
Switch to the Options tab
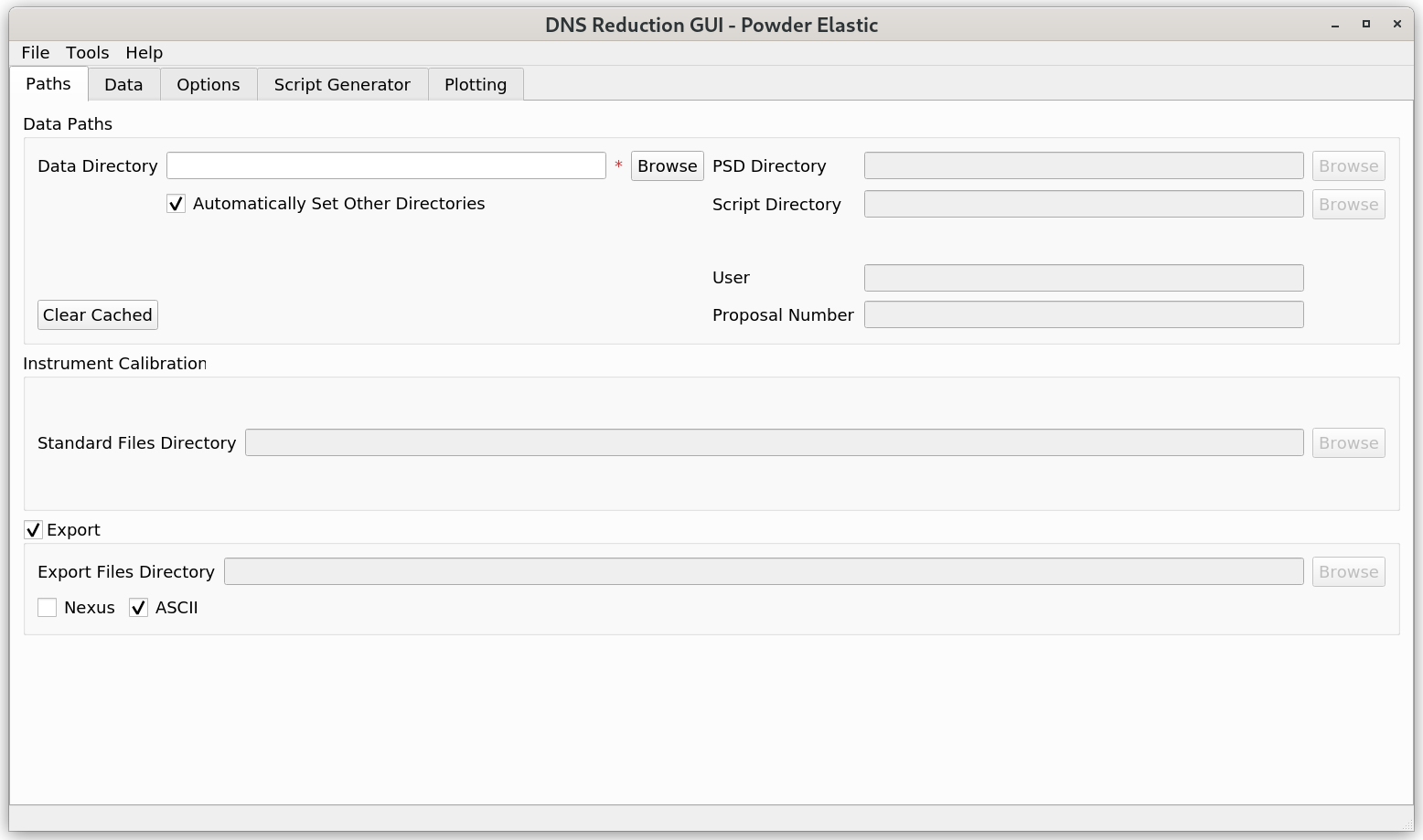click(209, 85)
